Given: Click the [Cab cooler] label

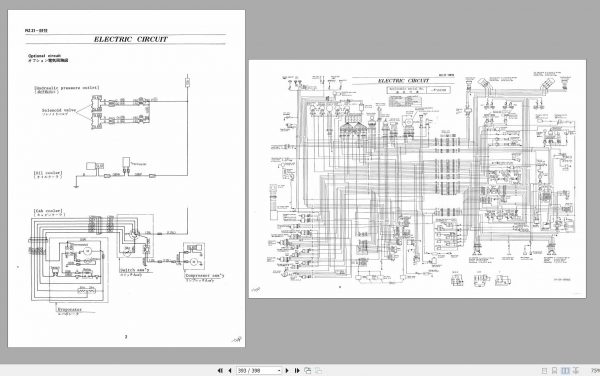Looking at the screenshot, I should pos(48,211).
